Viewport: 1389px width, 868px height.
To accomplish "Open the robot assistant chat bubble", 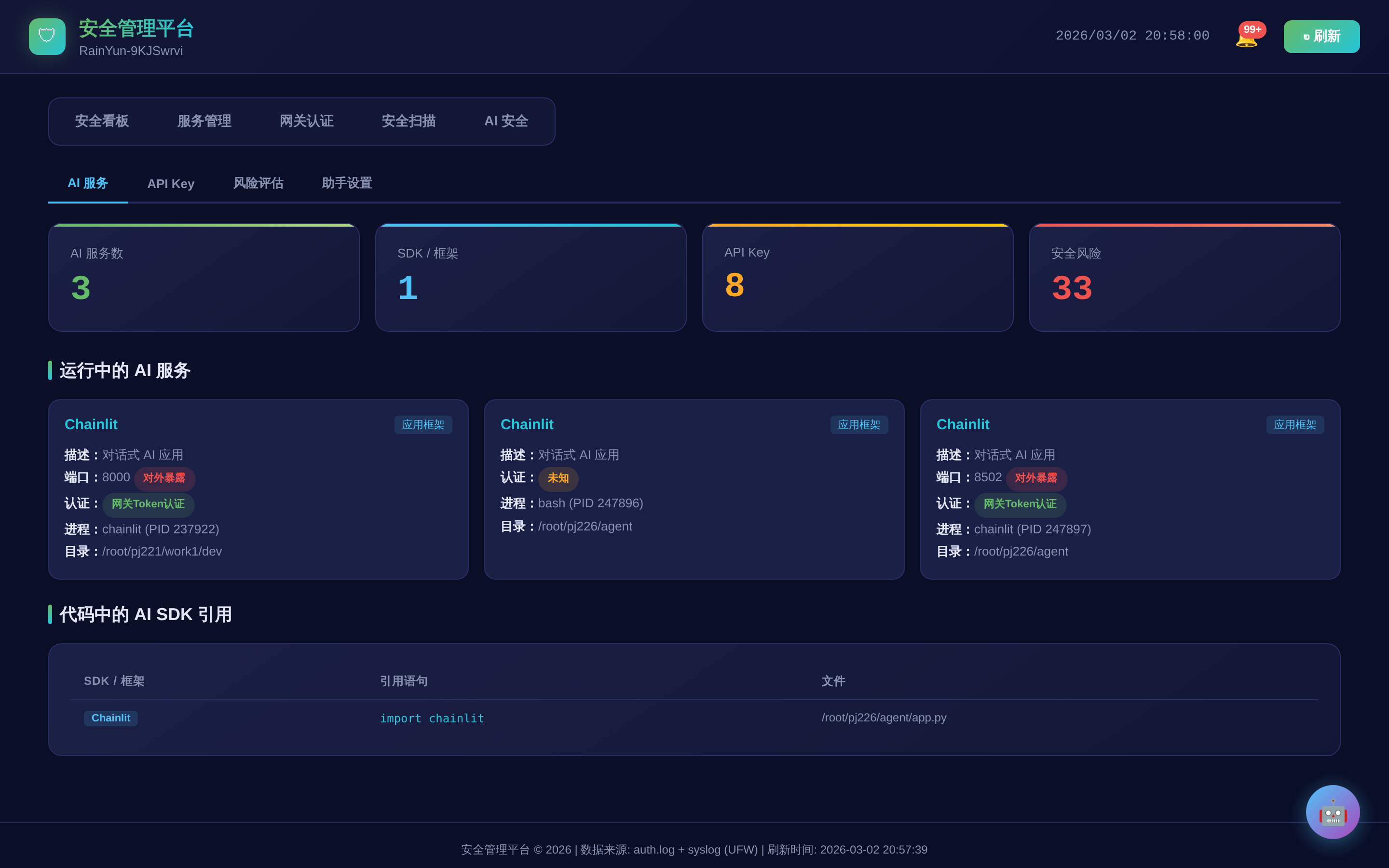I will point(1332,812).
